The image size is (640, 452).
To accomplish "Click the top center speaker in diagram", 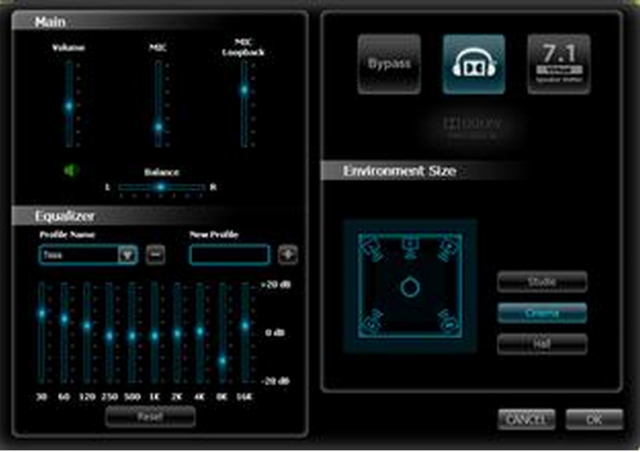I will (409, 243).
